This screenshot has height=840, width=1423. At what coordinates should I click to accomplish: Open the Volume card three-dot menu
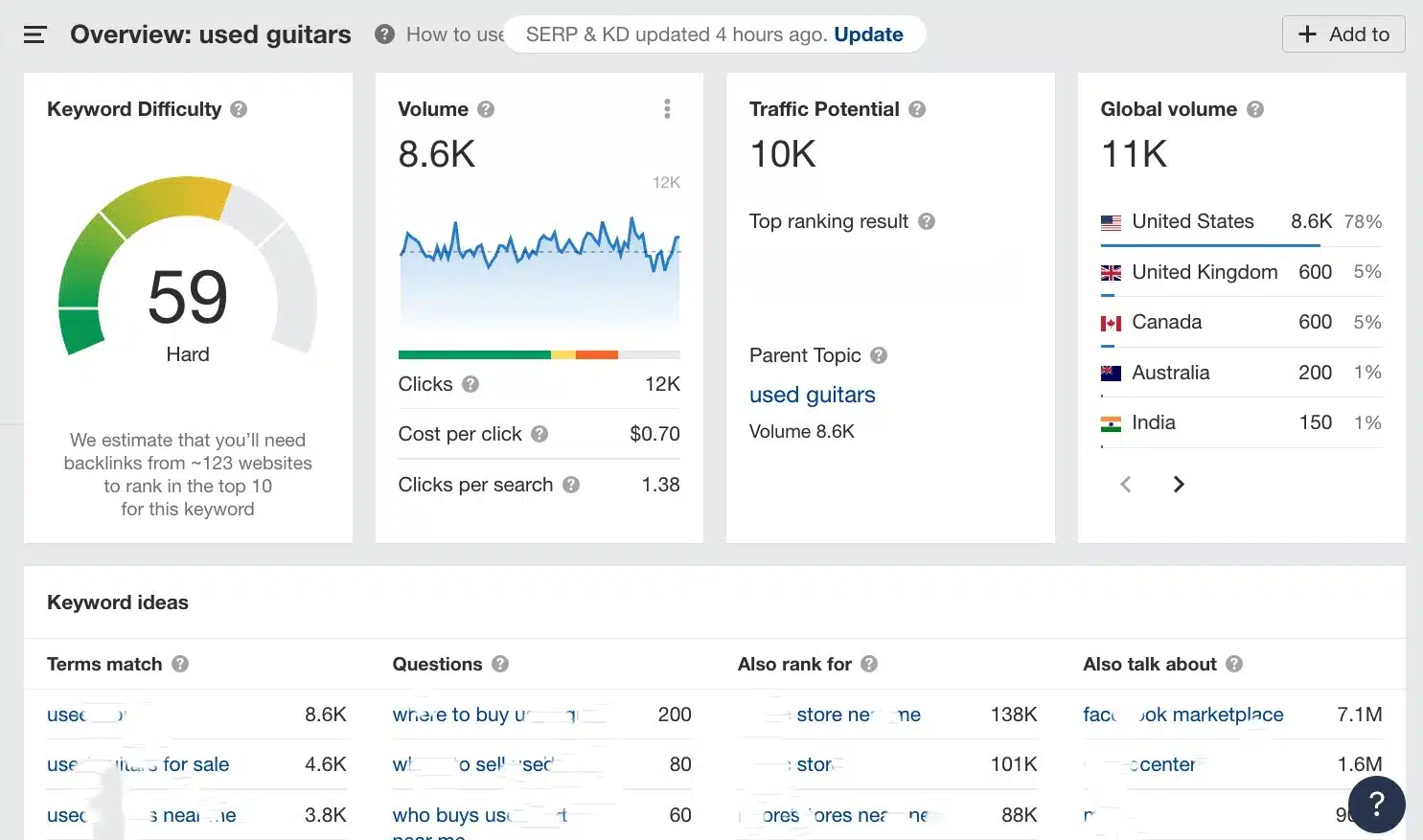[667, 108]
